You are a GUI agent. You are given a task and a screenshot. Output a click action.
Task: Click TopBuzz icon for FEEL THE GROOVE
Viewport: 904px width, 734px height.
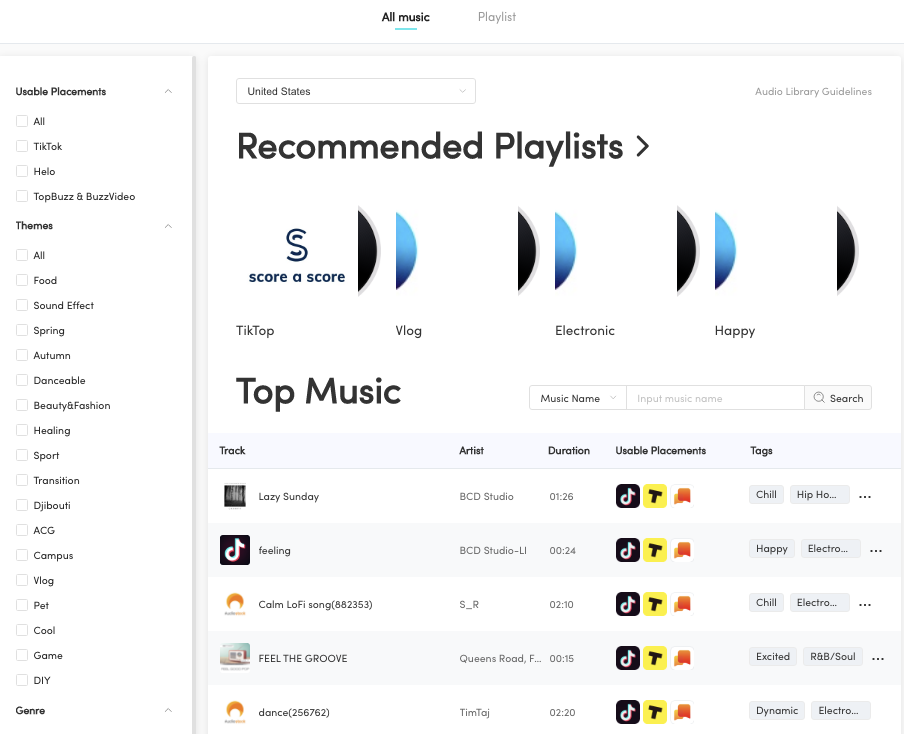655,658
